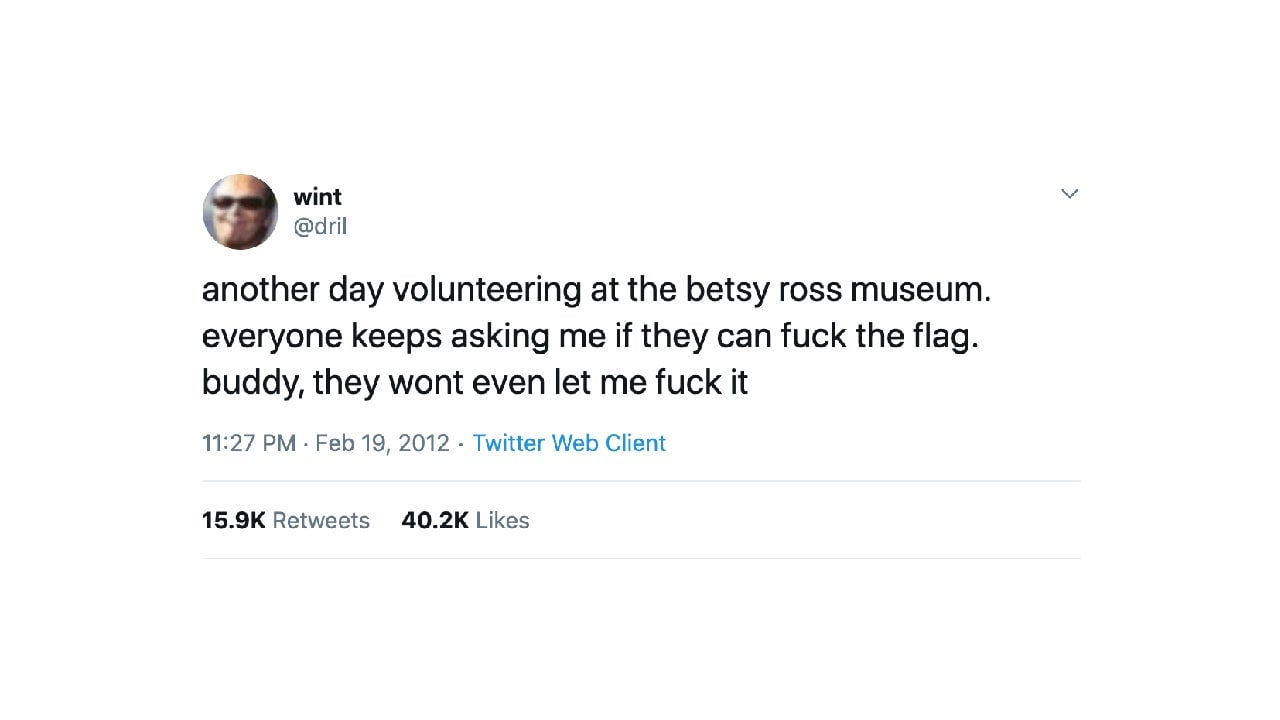Image resolution: width=1280 pixels, height=720 pixels.
Task: Open the @dril profile handle
Action: [320, 226]
